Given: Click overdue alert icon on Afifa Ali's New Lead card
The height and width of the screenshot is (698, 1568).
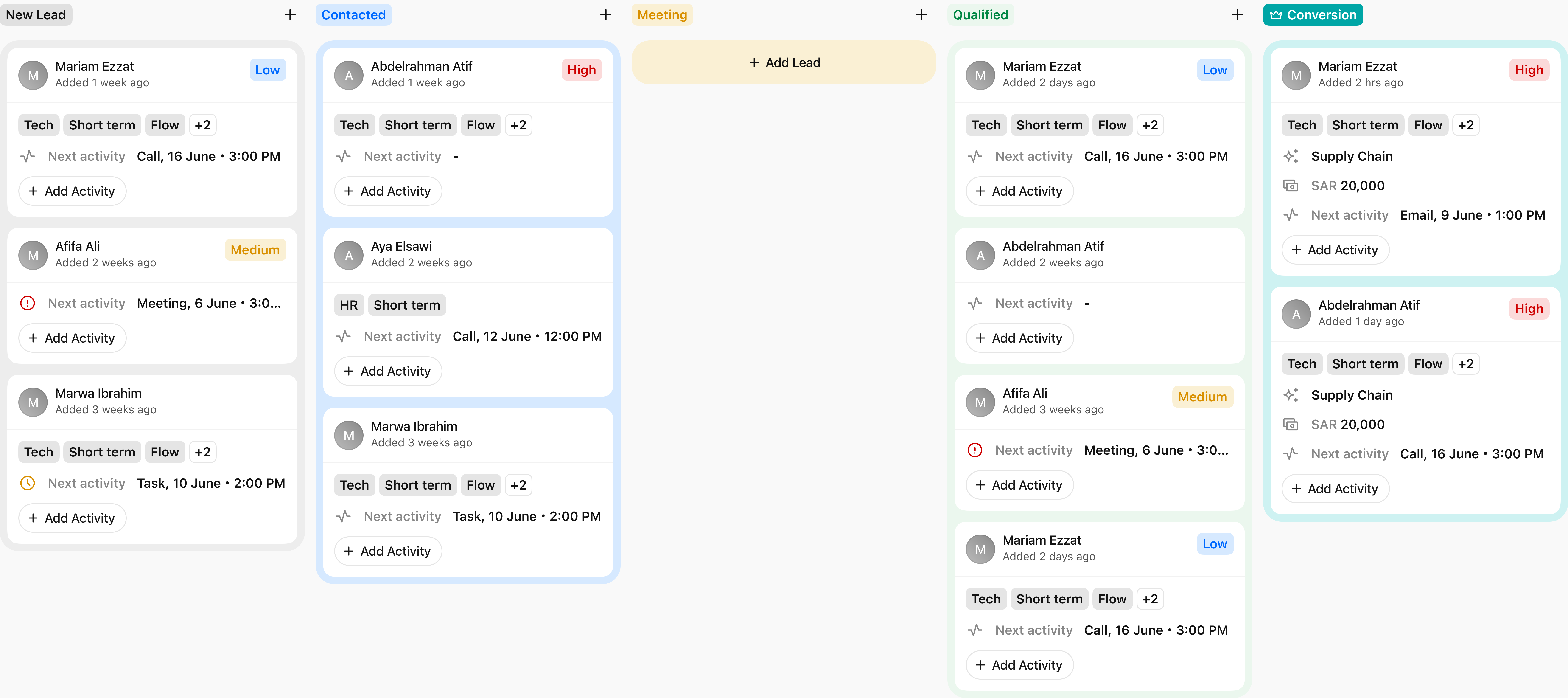Looking at the screenshot, I should [x=27, y=303].
